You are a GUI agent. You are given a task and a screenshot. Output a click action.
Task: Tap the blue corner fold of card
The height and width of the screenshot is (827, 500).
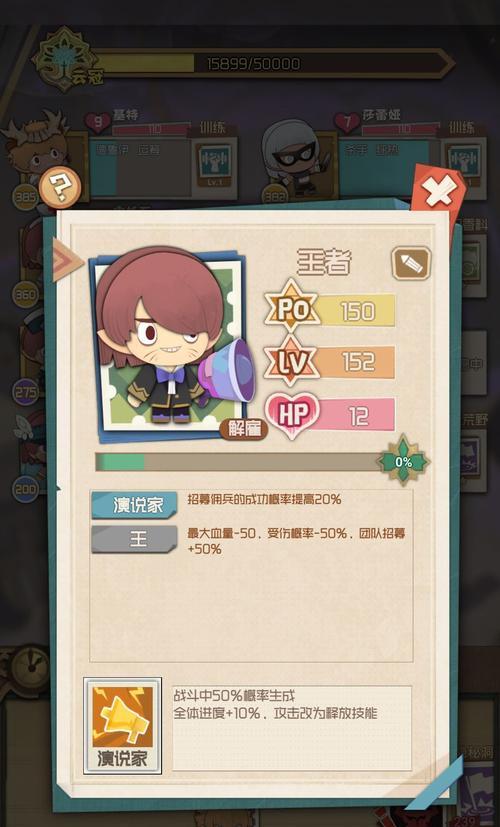(437, 783)
